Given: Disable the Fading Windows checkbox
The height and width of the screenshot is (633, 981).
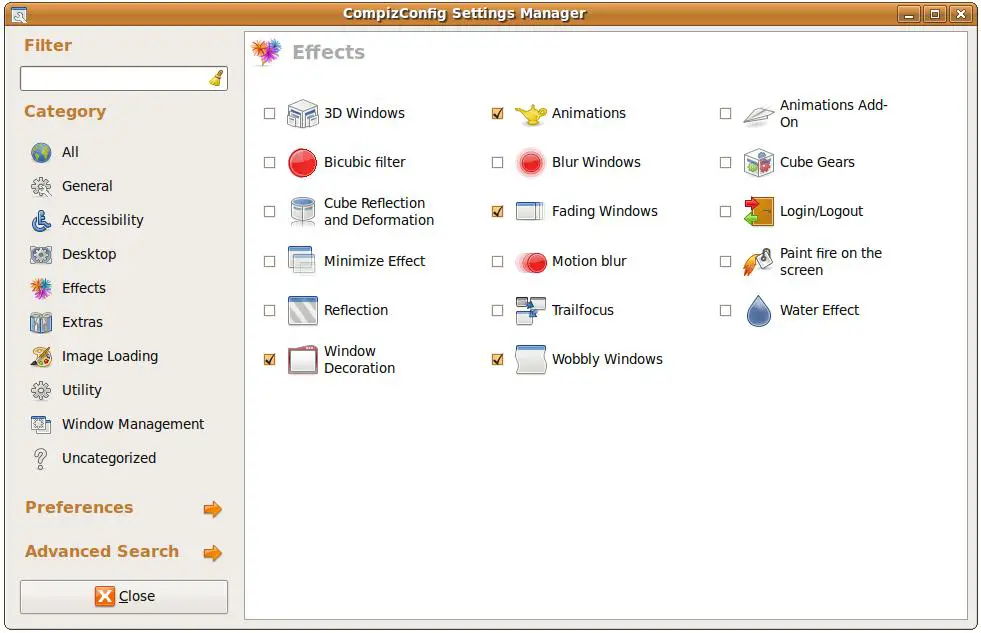Looking at the screenshot, I should [x=497, y=211].
